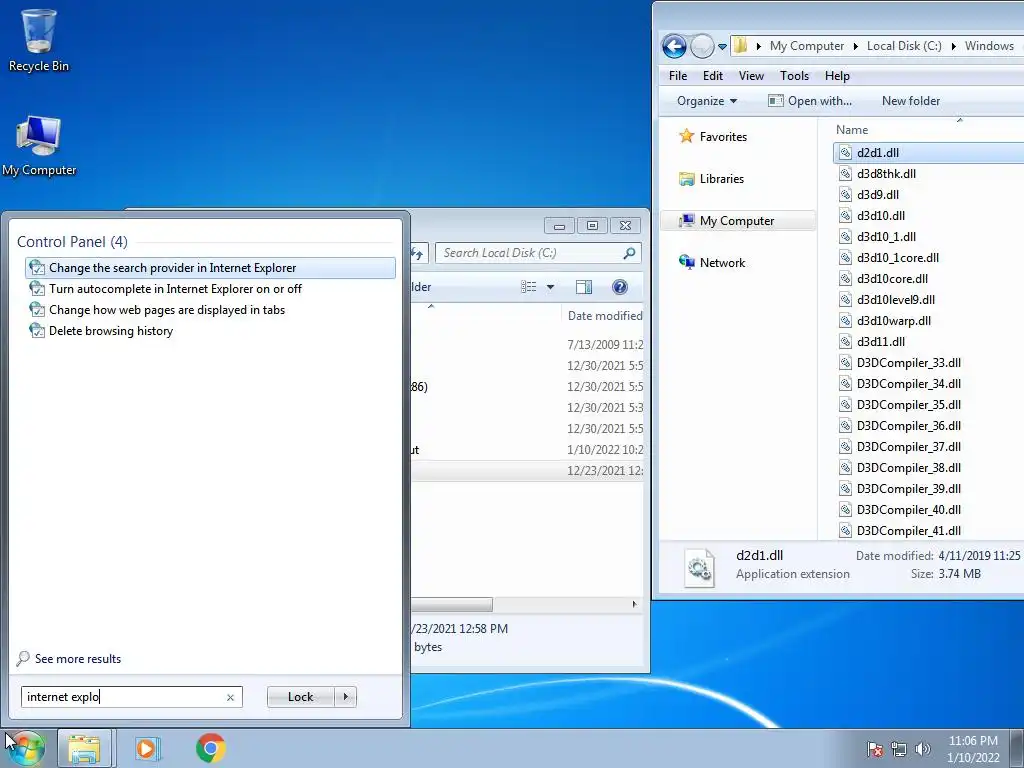This screenshot has height=768, width=1024.
Task: Click the Favorites star in navigation pane
Action: point(686,136)
